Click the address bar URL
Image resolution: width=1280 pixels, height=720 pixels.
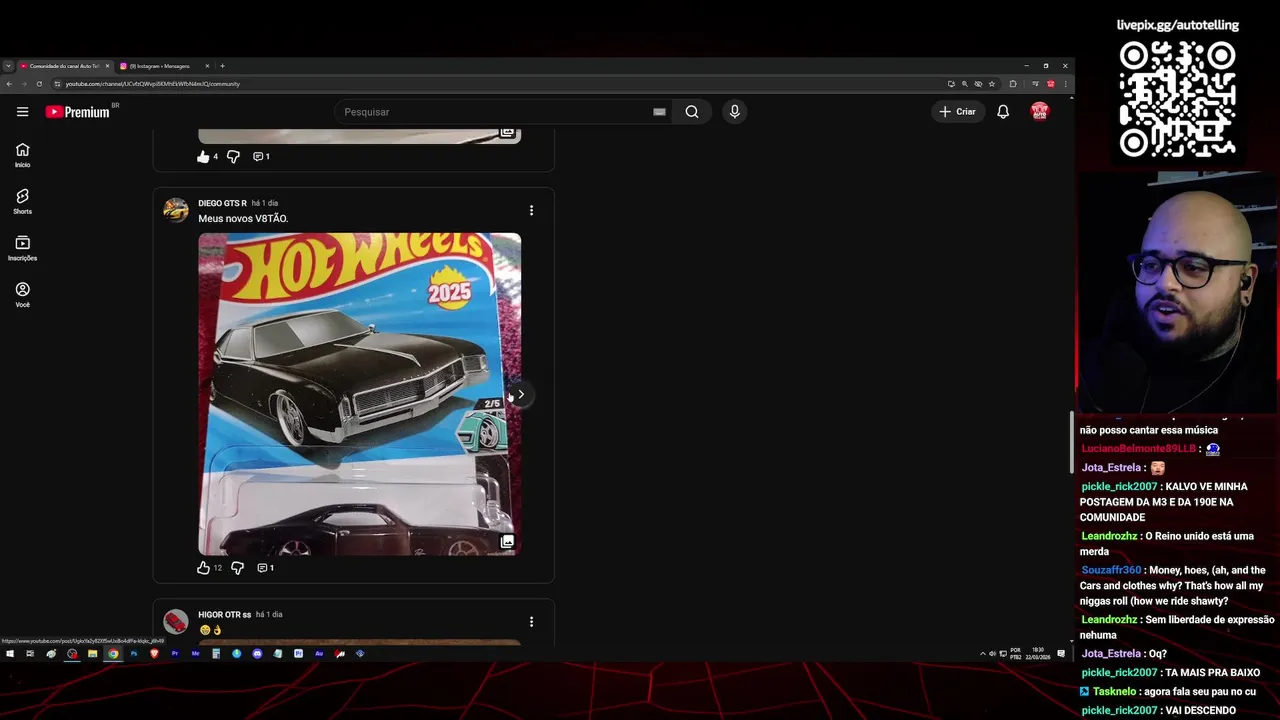point(153,84)
